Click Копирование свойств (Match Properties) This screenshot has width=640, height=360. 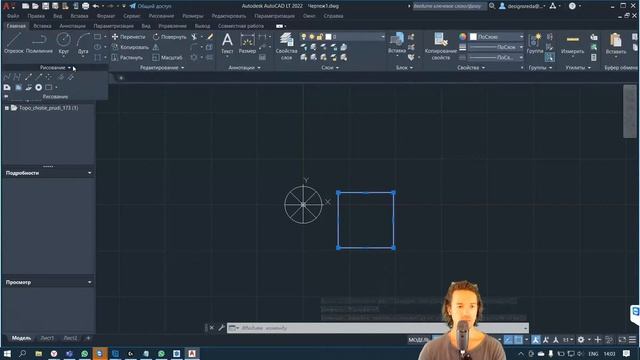point(441,46)
